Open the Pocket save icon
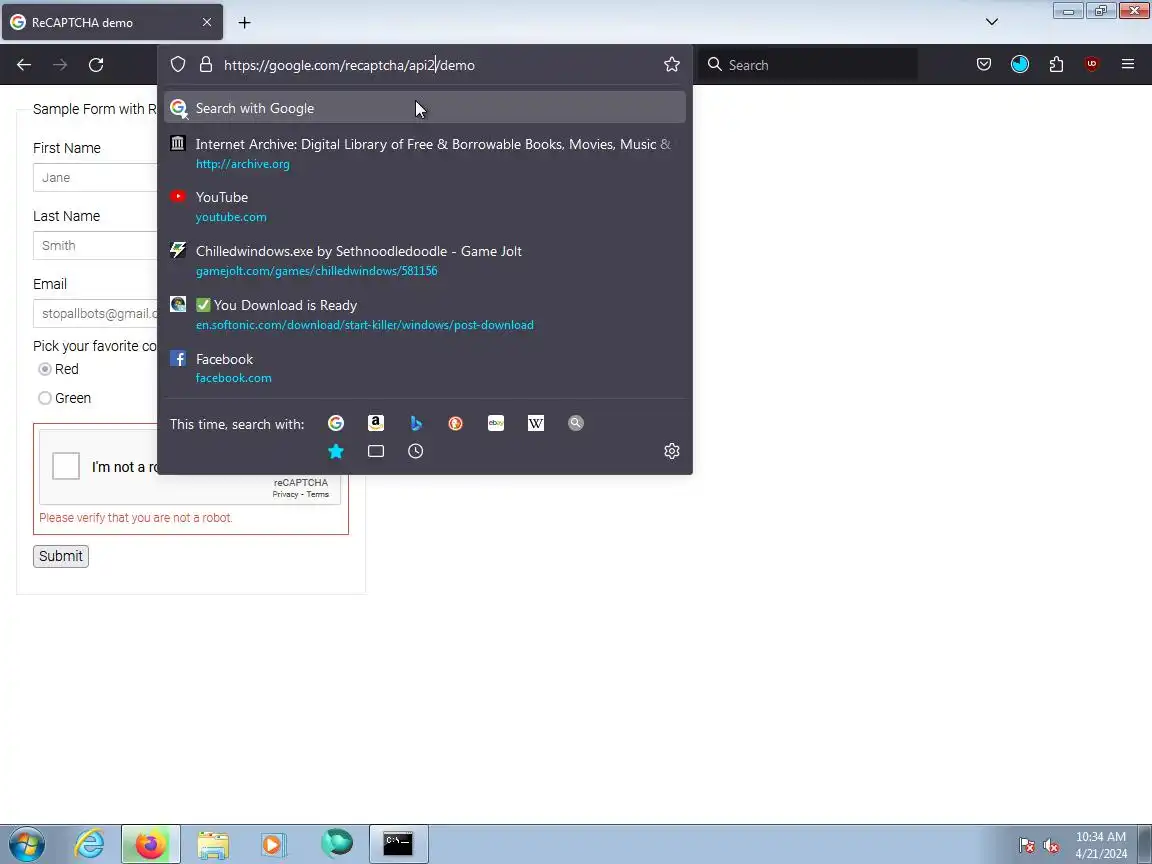The width and height of the screenshot is (1152, 864). pyautogui.click(x=984, y=65)
